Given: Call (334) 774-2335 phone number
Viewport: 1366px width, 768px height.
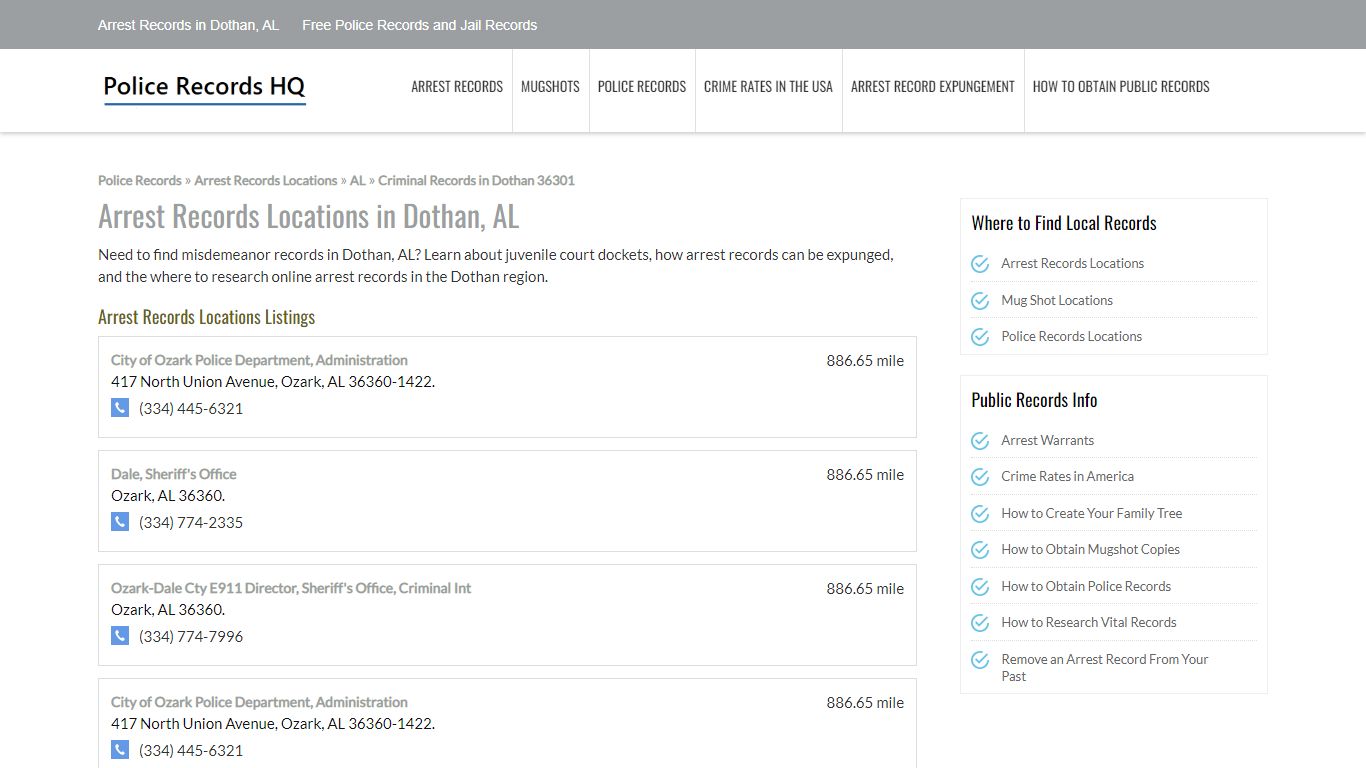Looking at the screenshot, I should [191, 522].
